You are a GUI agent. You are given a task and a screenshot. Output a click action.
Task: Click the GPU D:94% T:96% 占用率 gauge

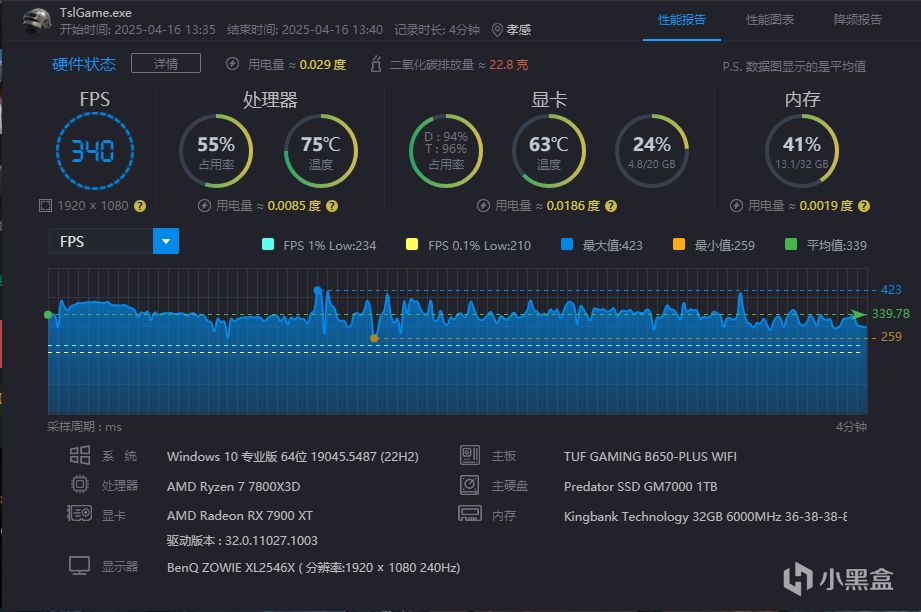pos(446,151)
